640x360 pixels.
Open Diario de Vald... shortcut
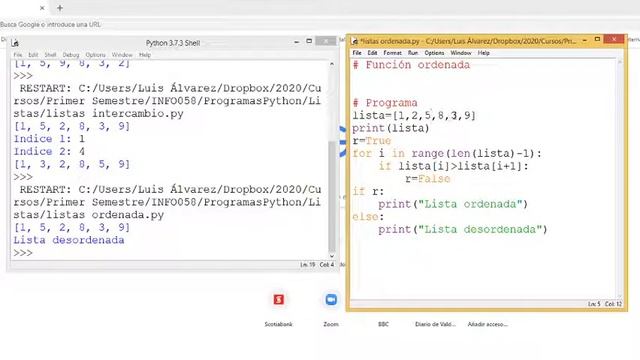pyautogui.click(x=435, y=324)
